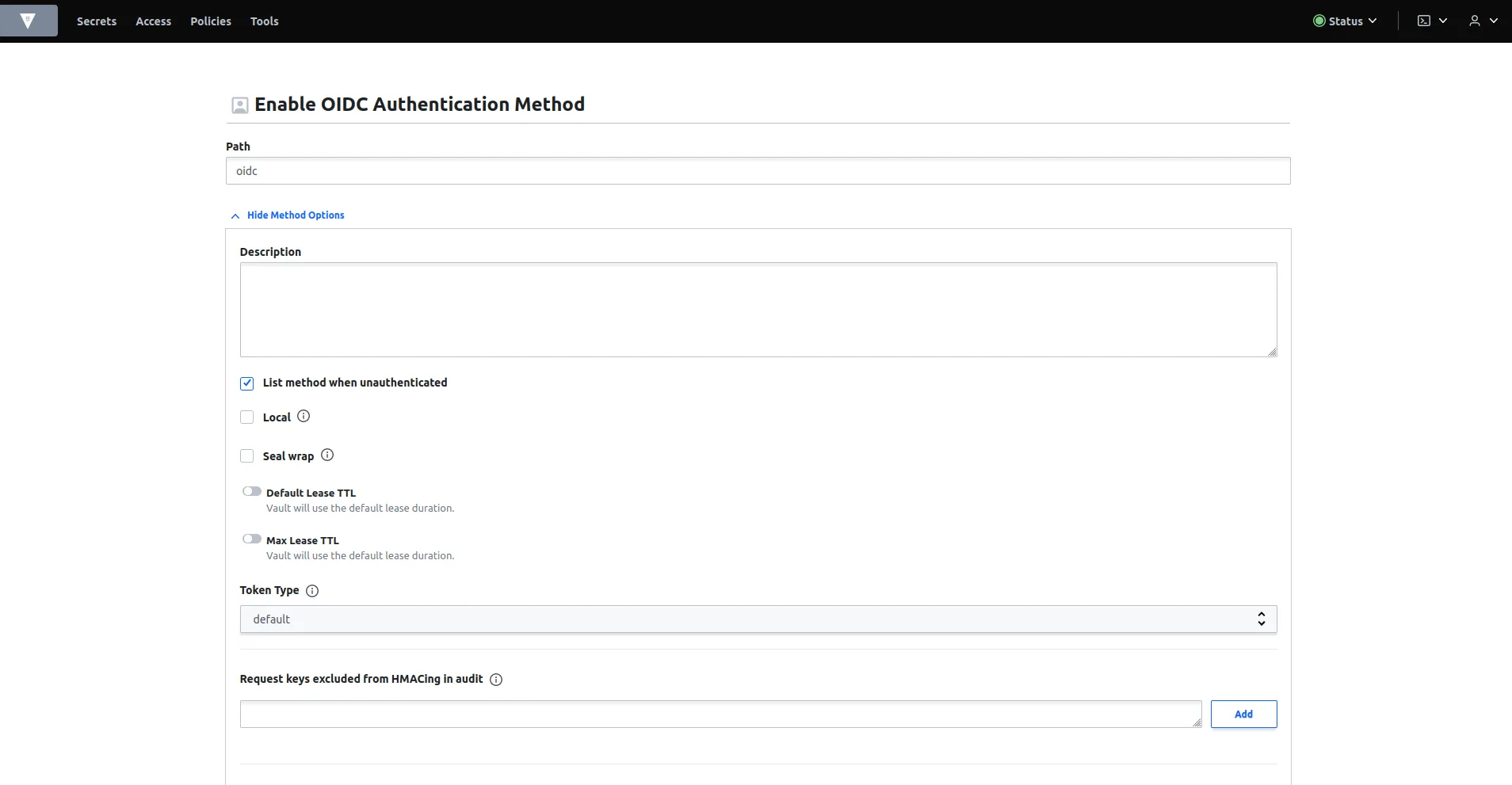1512x785 pixels.
Task: Show info icon for HMACing request keys
Action: pyautogui.click(x=496, y=680)
